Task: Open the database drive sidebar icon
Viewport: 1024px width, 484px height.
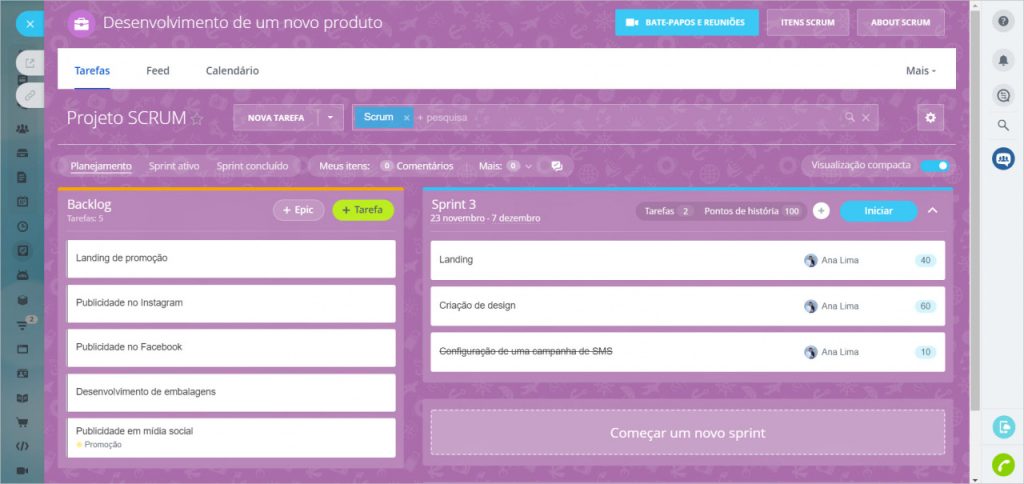Action: (22, 300)
